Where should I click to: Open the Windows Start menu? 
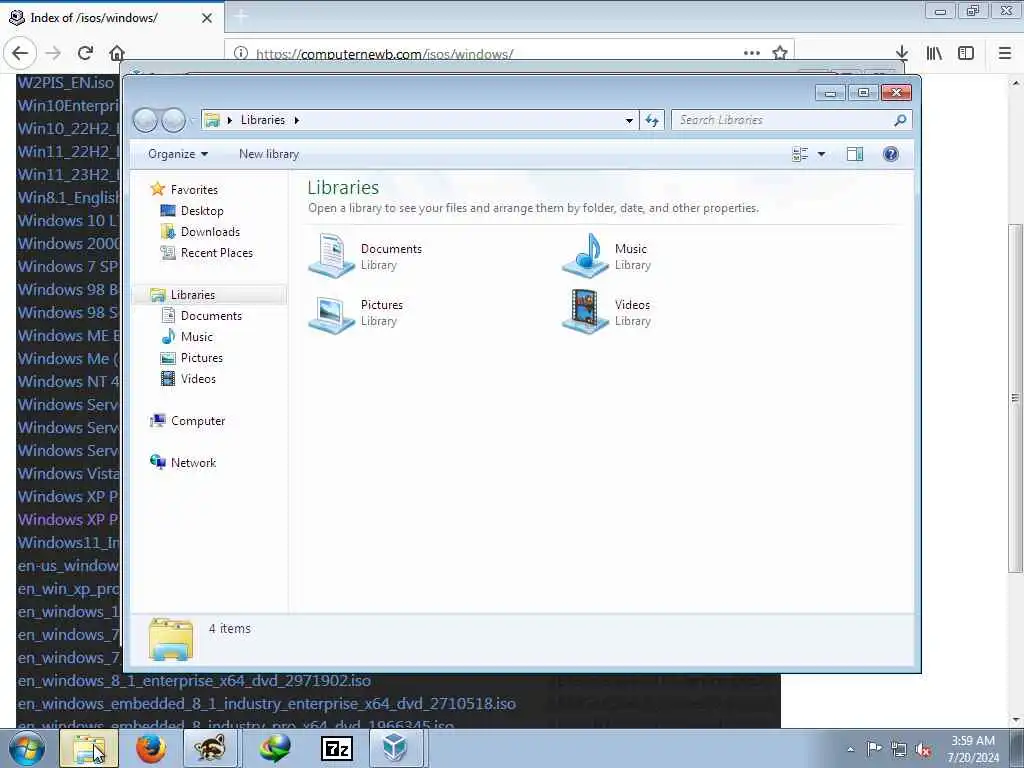(x=27, y=748)
